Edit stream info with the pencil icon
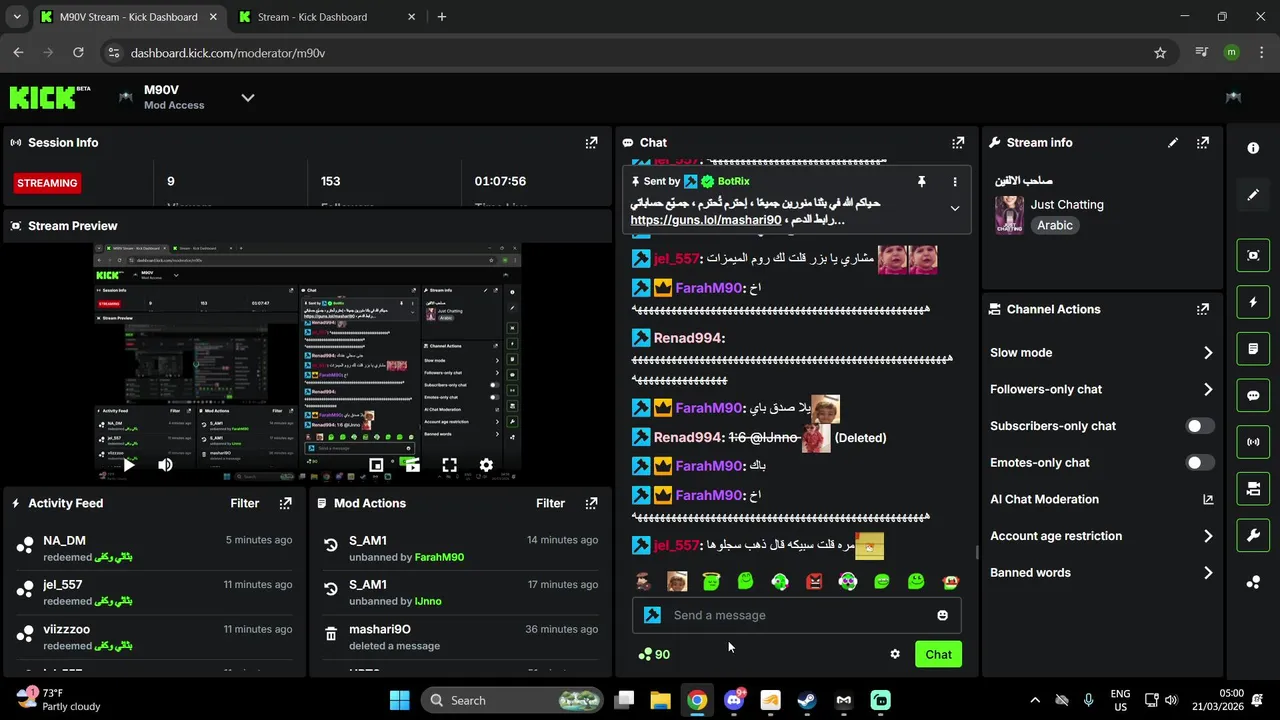 (1173, 143)
